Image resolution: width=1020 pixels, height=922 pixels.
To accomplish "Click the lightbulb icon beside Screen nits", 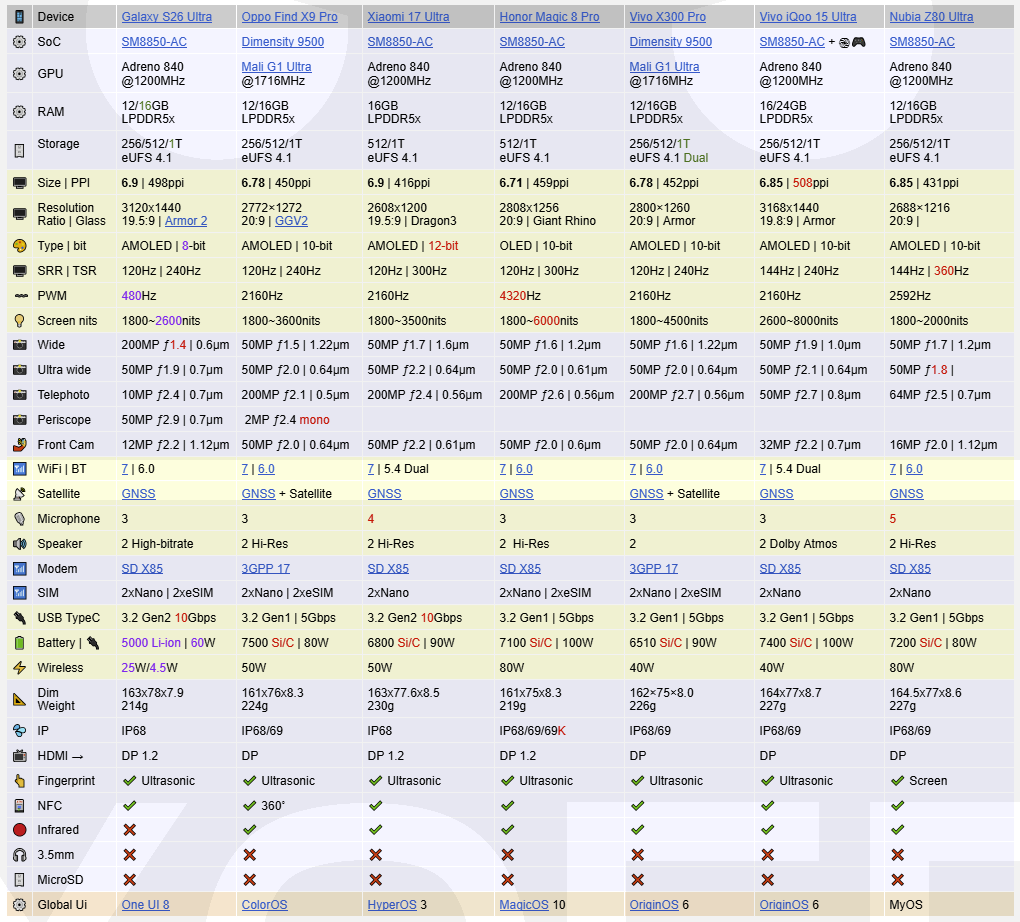I will pyautogui.click(x=20, y=321).
